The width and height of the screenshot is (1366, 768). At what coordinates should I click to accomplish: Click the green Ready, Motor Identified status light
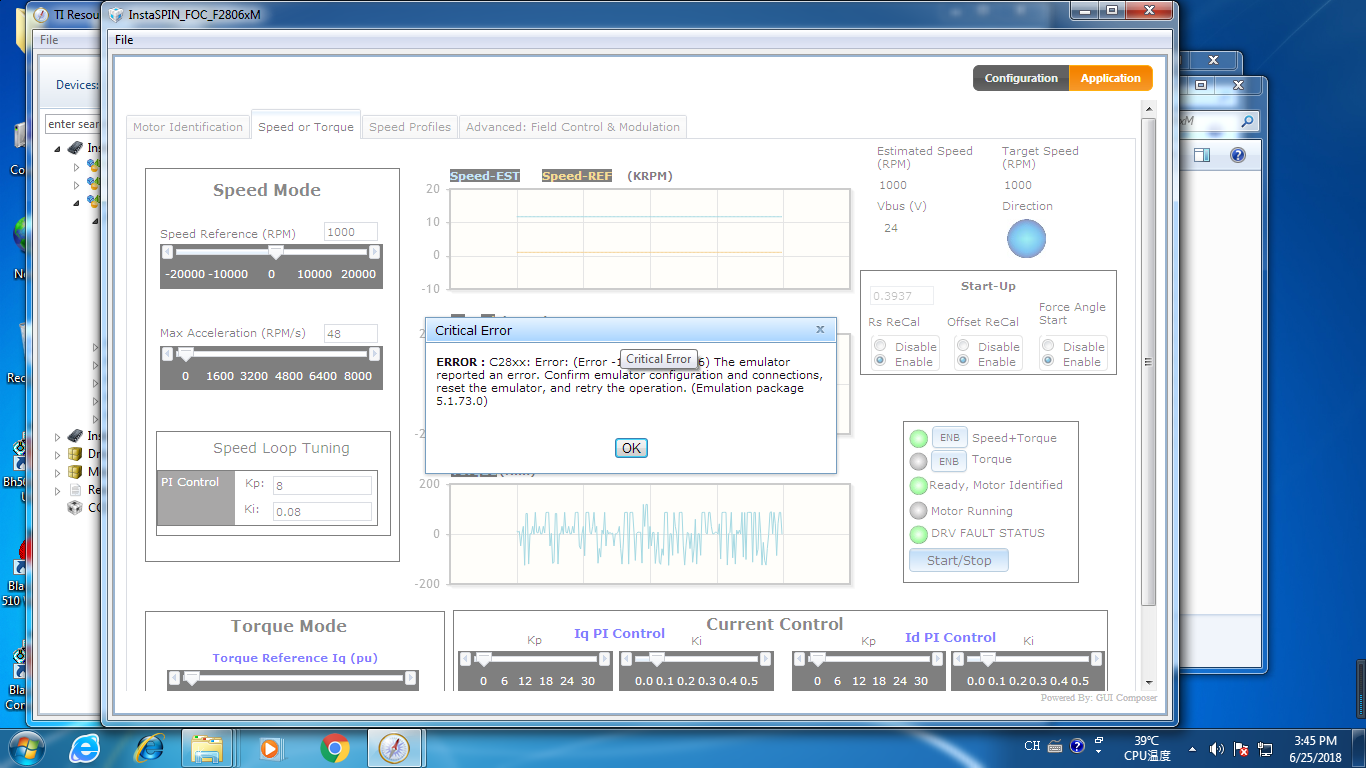pyautogui.click(x=919, y=486)
